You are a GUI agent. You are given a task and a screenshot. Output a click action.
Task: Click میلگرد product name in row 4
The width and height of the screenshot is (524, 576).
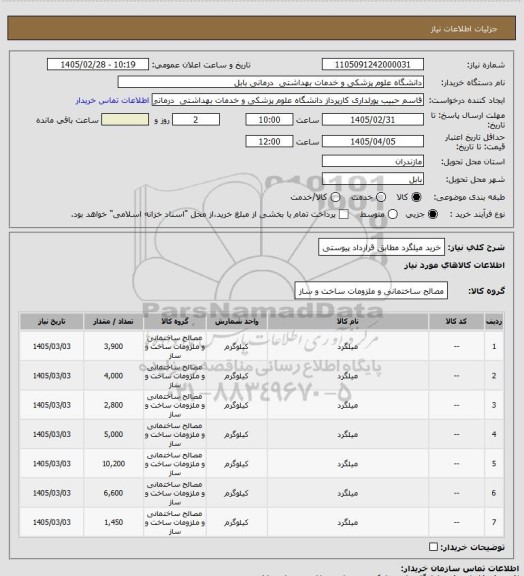coord(348,434)
